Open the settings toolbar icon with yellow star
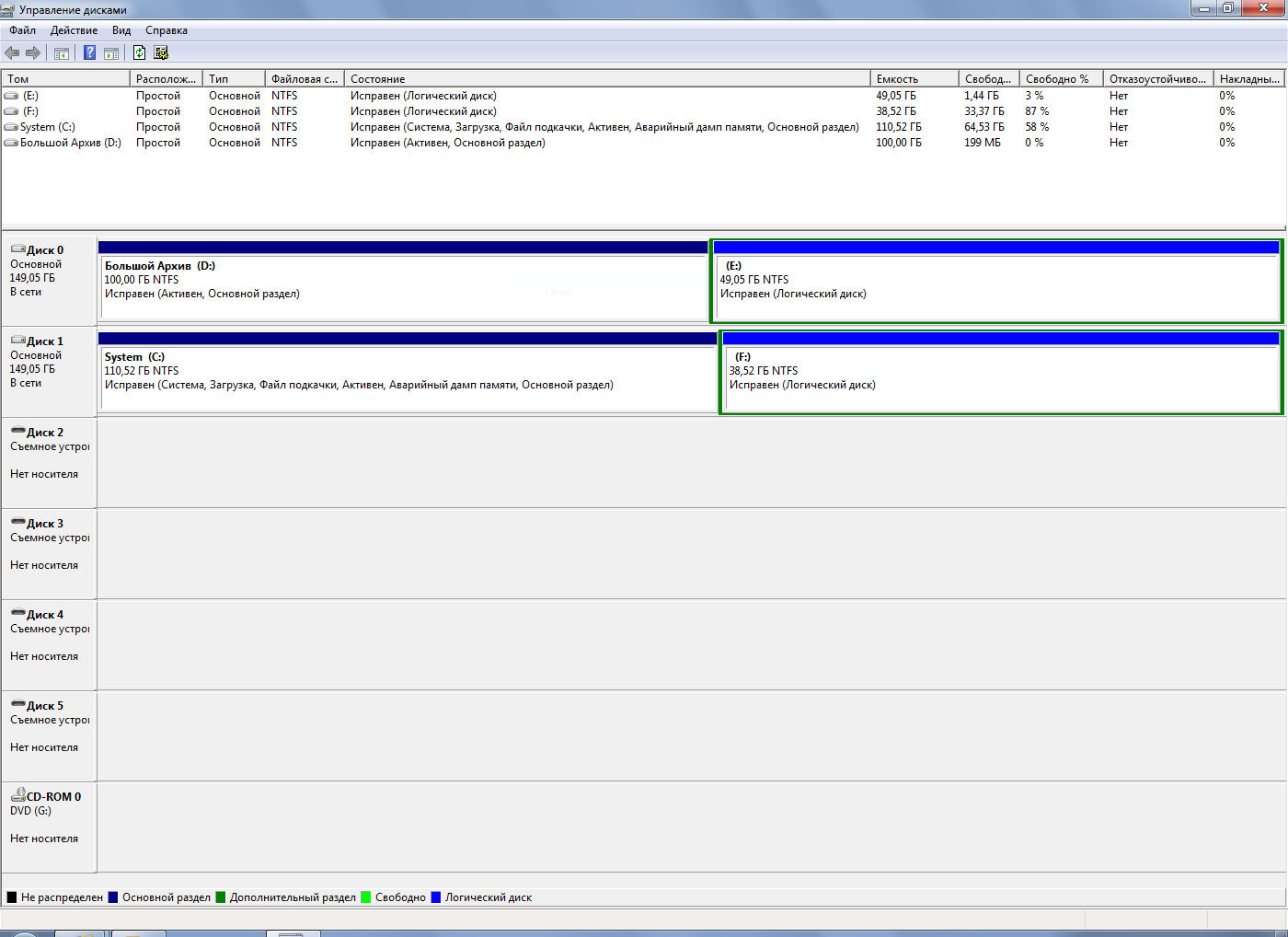Viewport: 1288px width, 937px height. tap(161, 53)
